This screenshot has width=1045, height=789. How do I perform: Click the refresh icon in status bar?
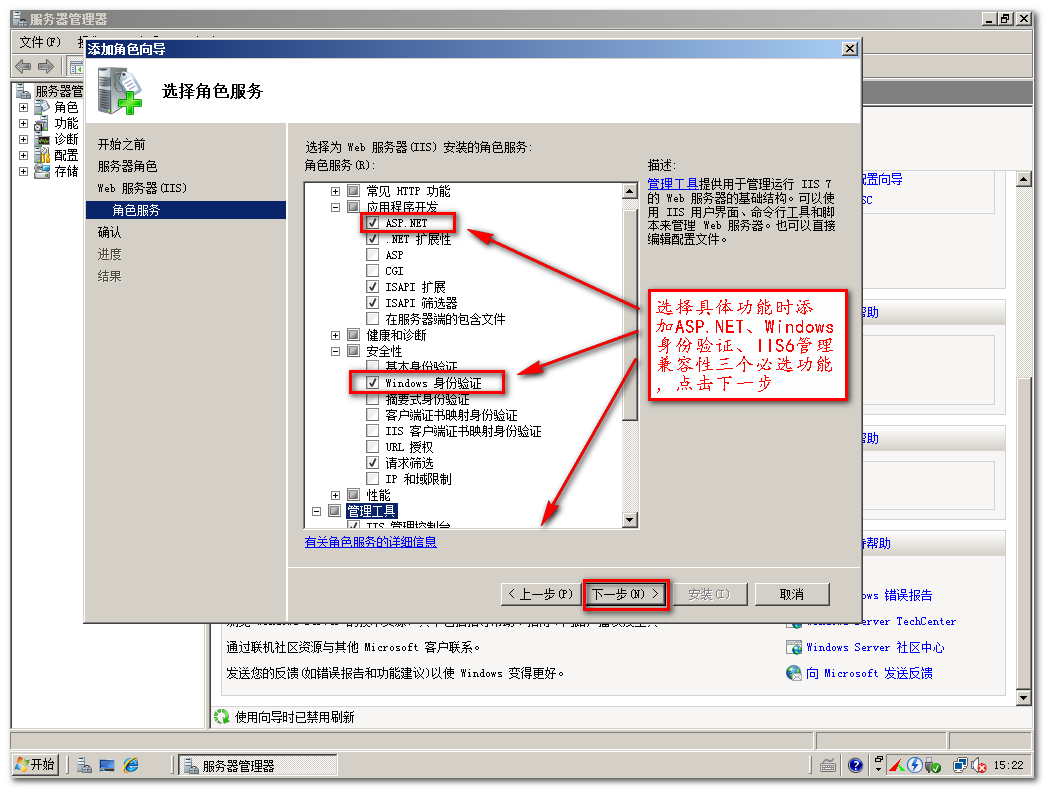[221, 716]
